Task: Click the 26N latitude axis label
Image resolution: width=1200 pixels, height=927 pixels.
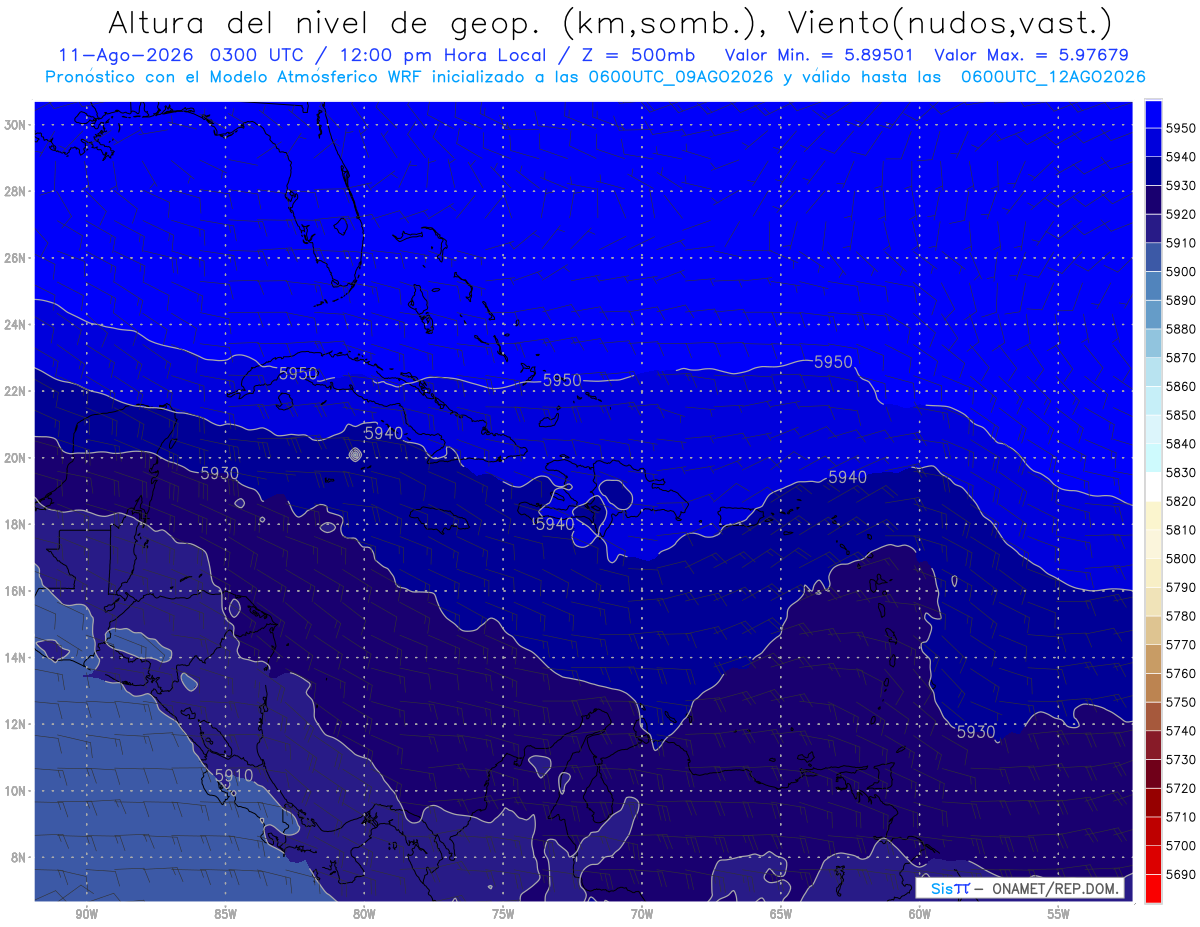Action: click(x=15, y=258)
